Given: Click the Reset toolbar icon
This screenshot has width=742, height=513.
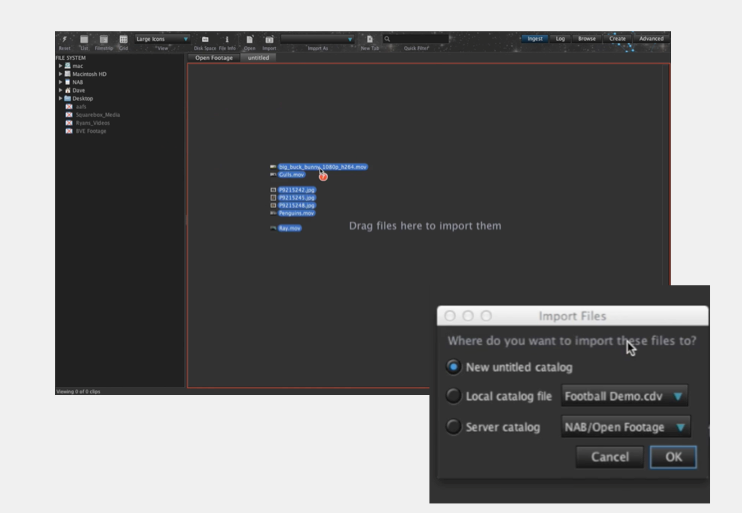Looking at the screenshot, I should [x=64, y=39].
